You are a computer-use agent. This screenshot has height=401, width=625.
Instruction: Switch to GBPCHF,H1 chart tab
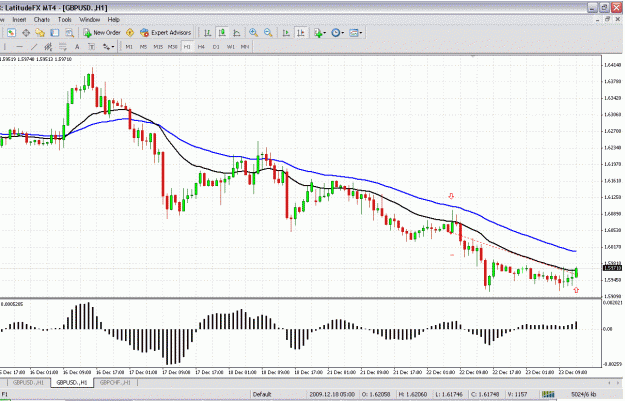[x=115, y=383]
